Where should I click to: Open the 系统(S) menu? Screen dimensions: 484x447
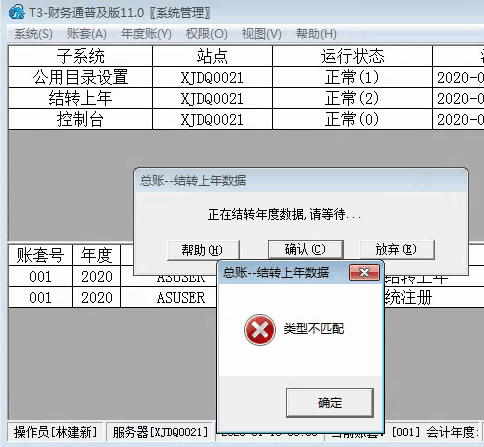point(34,34)
